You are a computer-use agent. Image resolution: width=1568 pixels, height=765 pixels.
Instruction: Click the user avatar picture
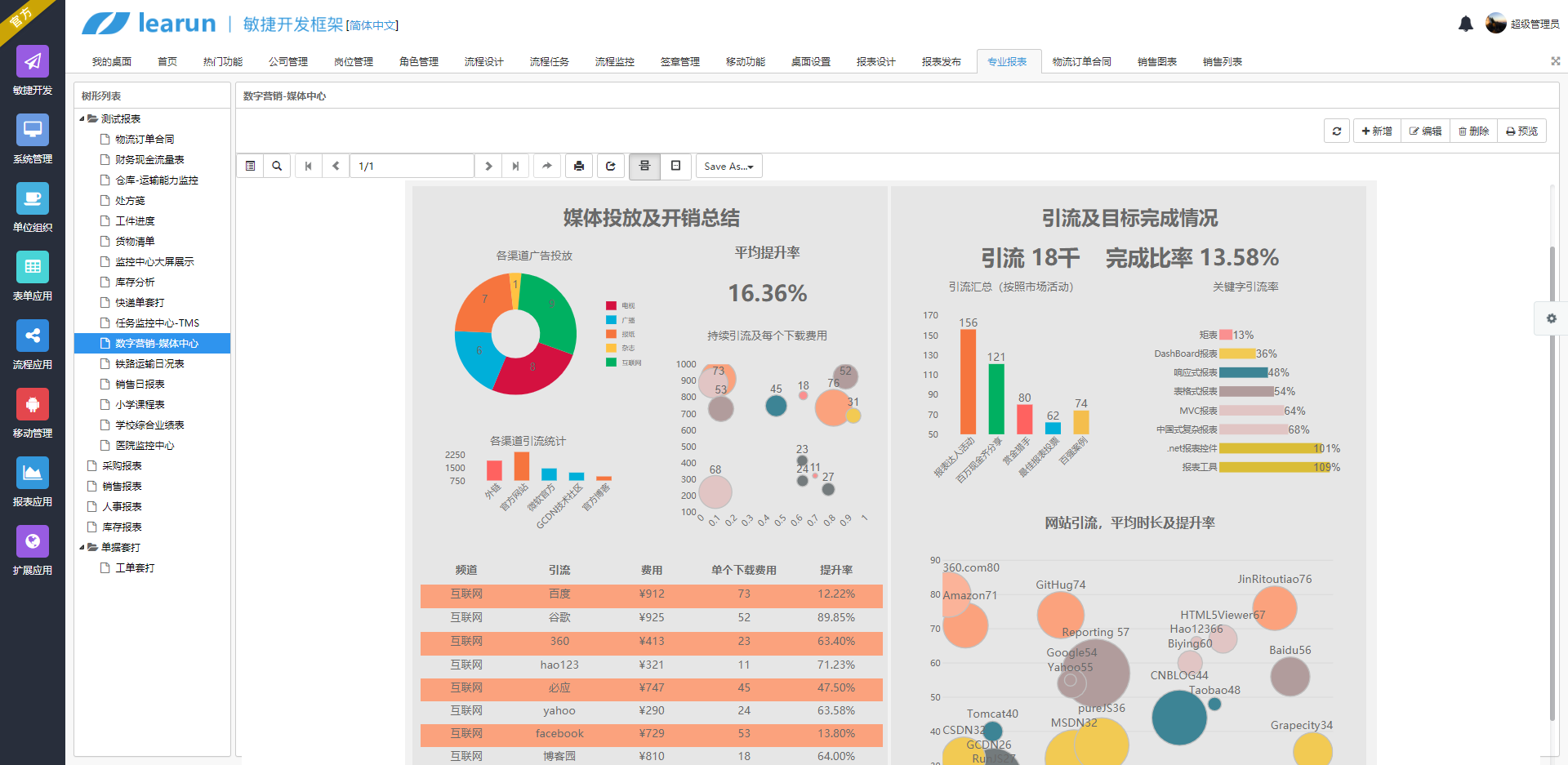(1496, 23)
